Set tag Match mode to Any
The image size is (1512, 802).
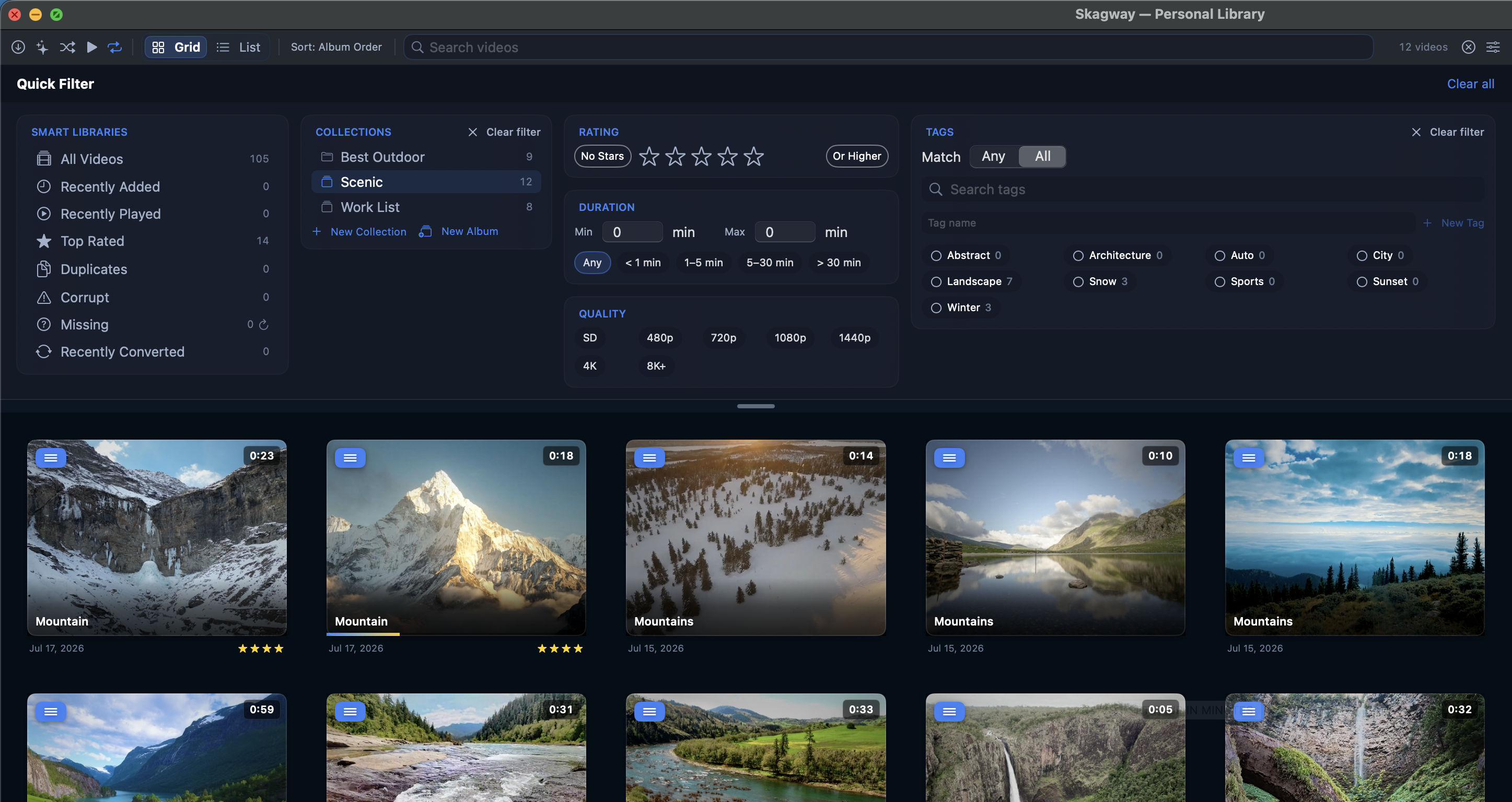[994, 156]
